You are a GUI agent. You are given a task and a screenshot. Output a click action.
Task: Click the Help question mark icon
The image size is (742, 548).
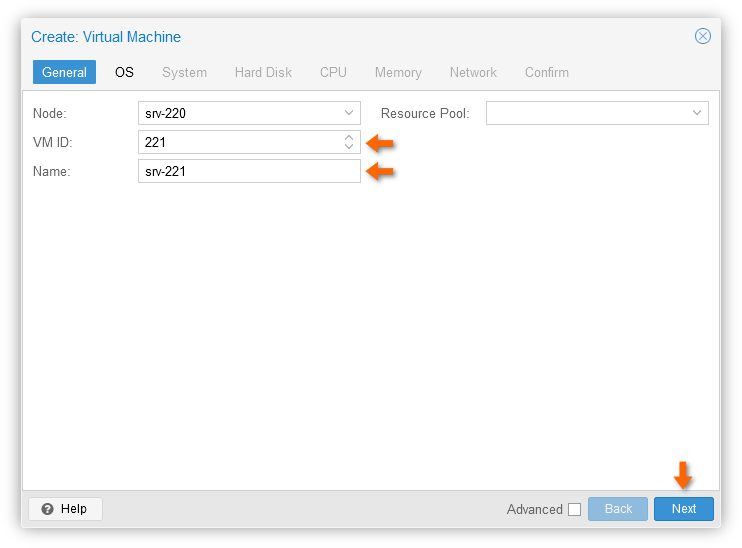click(47, 509)
